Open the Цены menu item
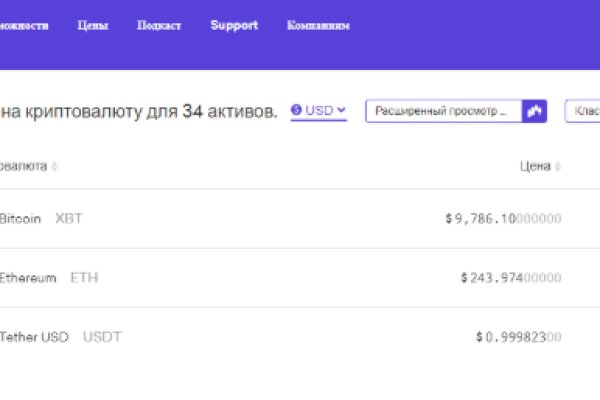The width and height of the screenshot is (600, 400). tap(93, 26)
